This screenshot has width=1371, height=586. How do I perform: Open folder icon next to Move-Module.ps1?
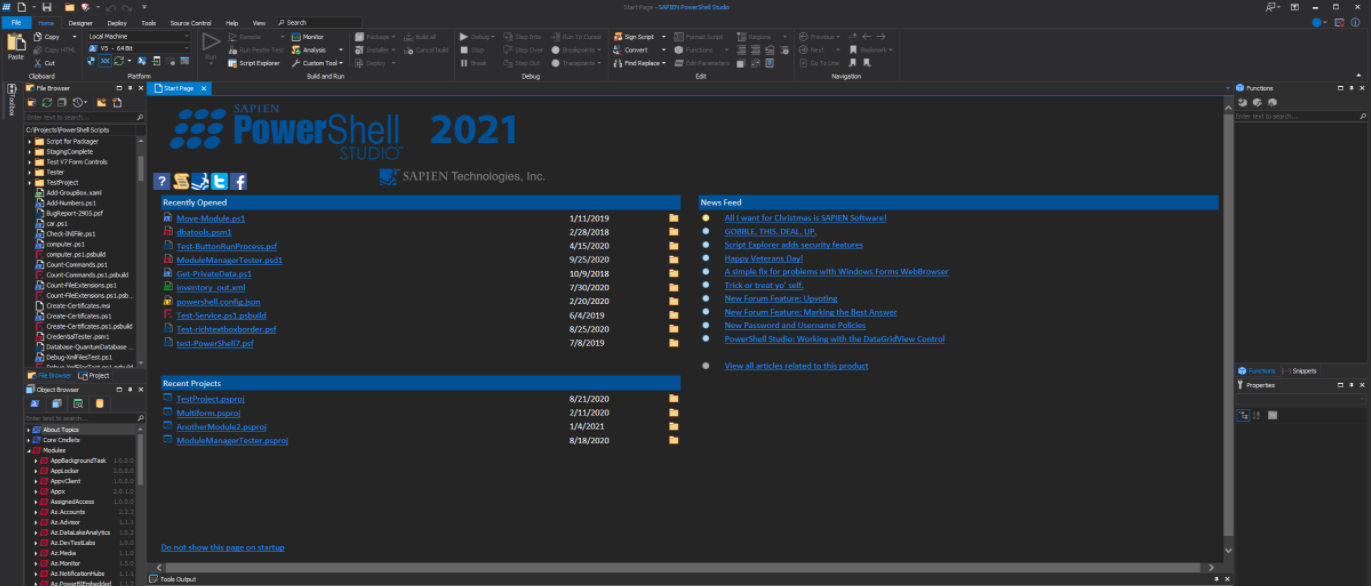pos(674,218)
